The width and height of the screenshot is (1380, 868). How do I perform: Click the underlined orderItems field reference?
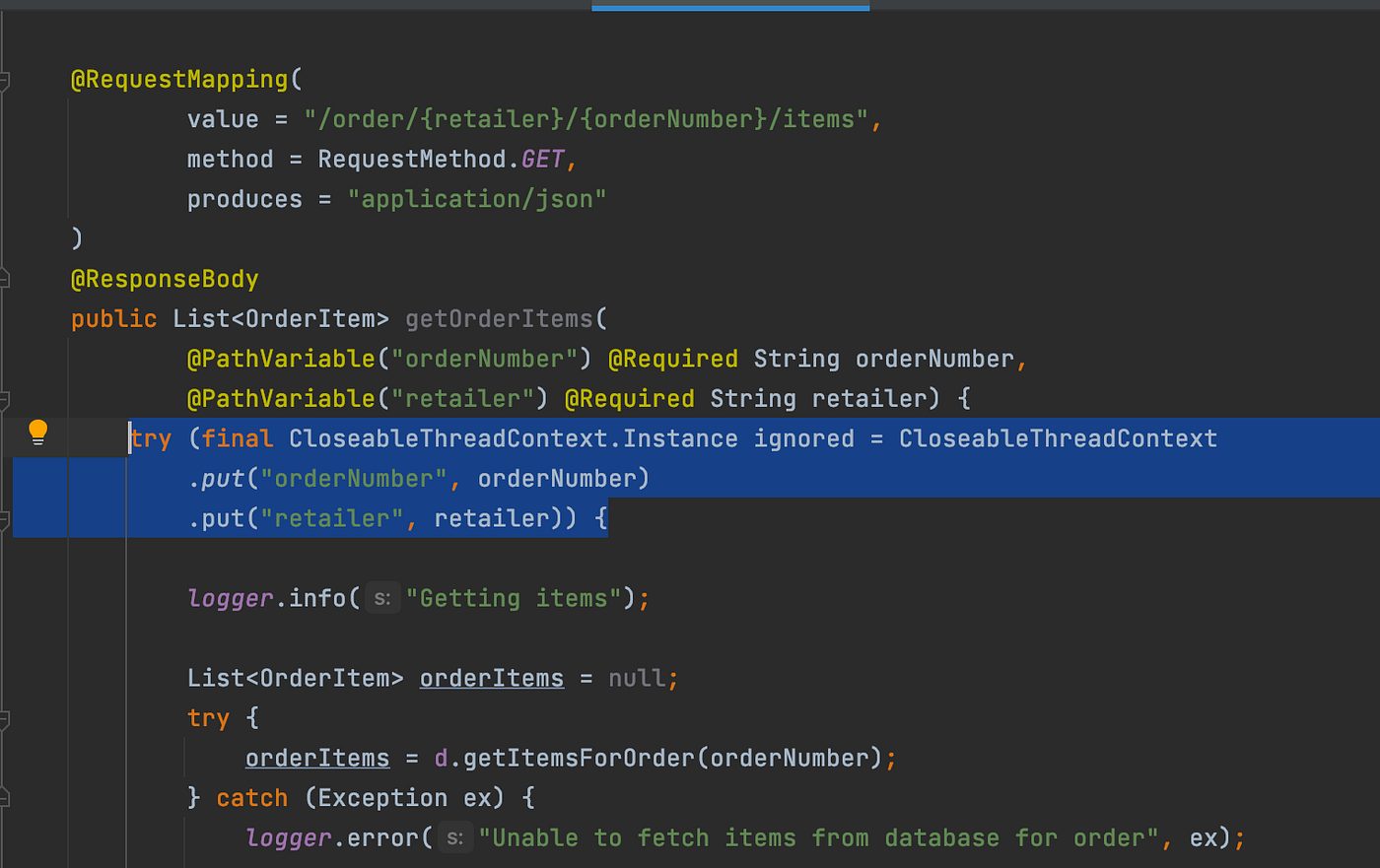click(491, 677)
